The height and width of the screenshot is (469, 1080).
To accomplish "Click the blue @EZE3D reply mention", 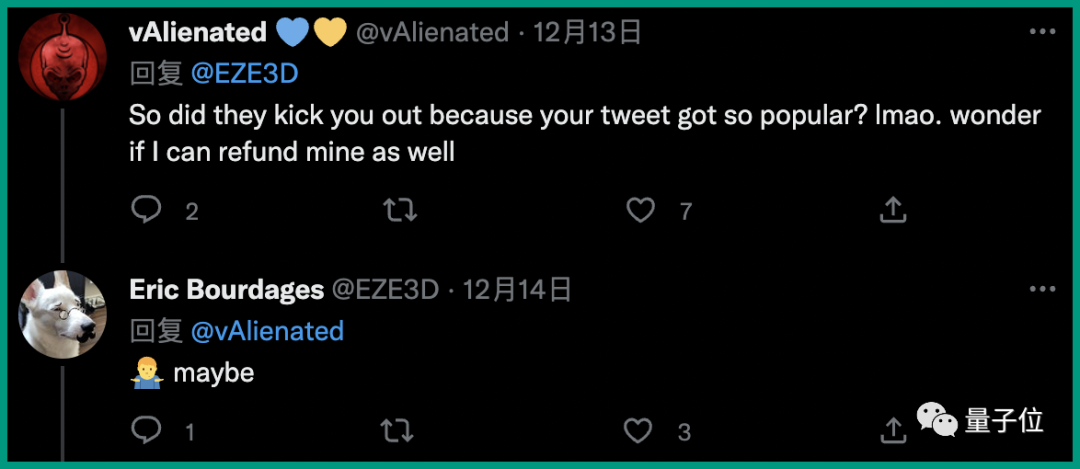I will 245,73.
